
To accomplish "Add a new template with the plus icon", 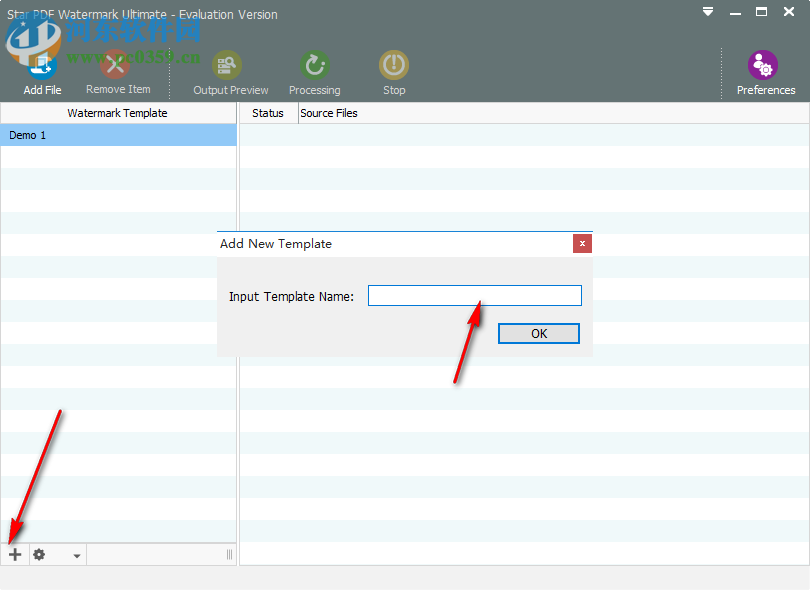I will [15, 555].
